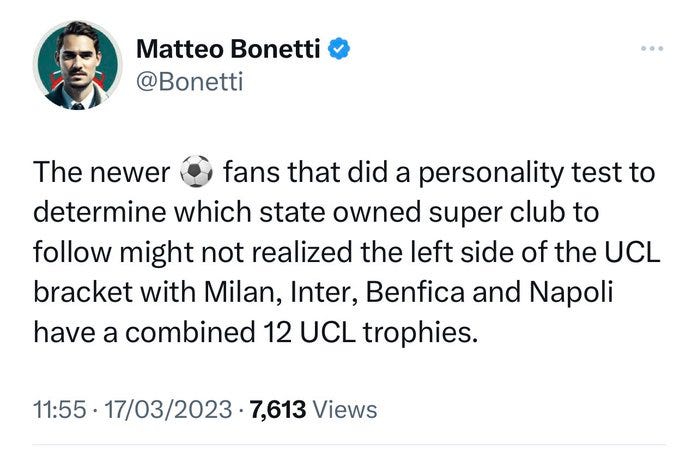Open the three-dot more options menu
Viewport: 680px width, 450px height.
pos(652,48)
